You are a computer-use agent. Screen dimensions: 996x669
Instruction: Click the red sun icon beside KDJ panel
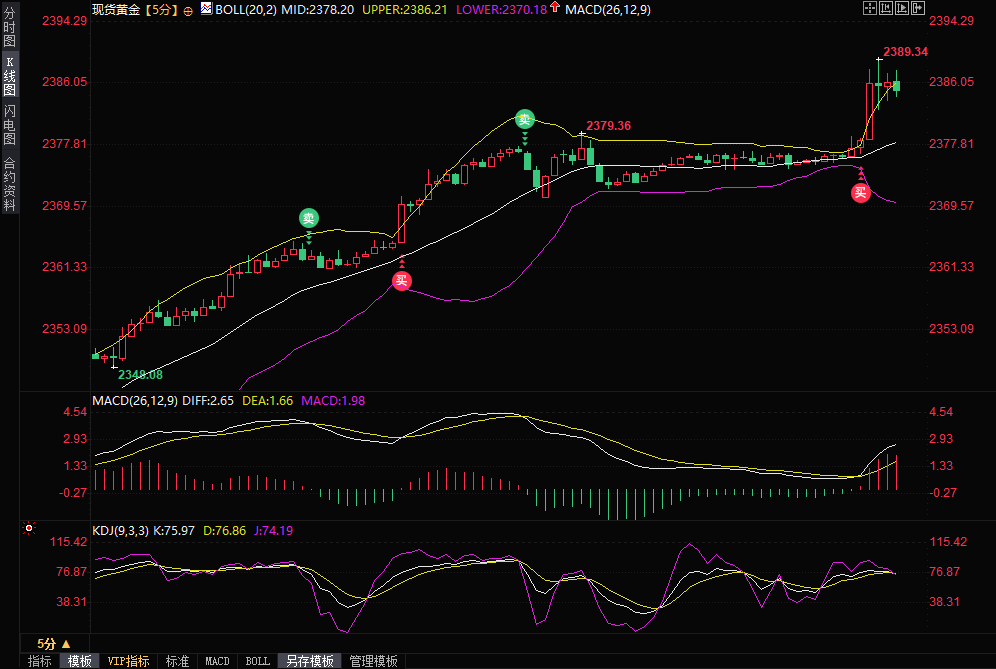pyautogui.click(x=29, y=528)
